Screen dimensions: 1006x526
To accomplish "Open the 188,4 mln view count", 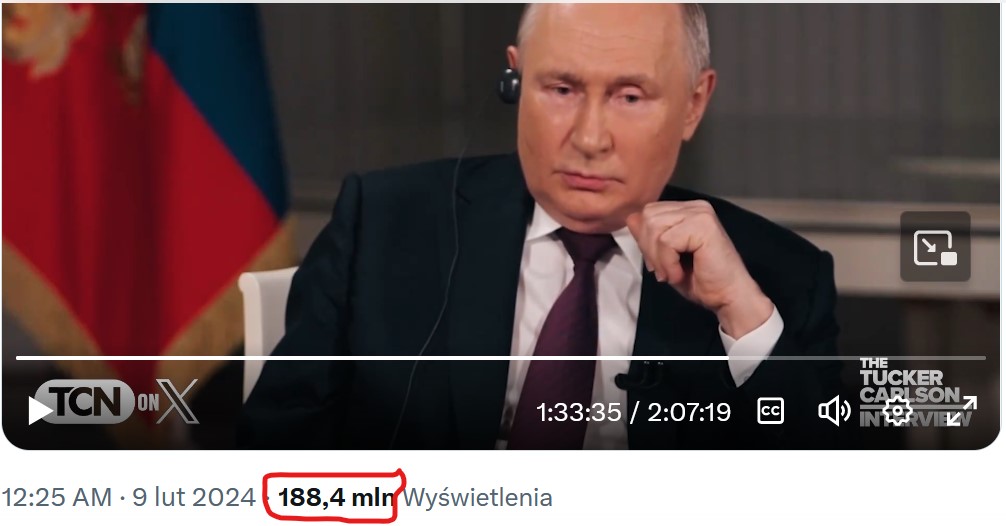I will [336, 498].
